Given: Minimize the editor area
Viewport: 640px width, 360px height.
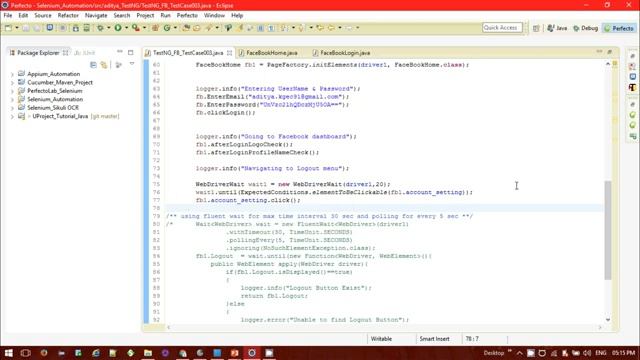Looking at the screenshot, I should (x=599, y=52).
